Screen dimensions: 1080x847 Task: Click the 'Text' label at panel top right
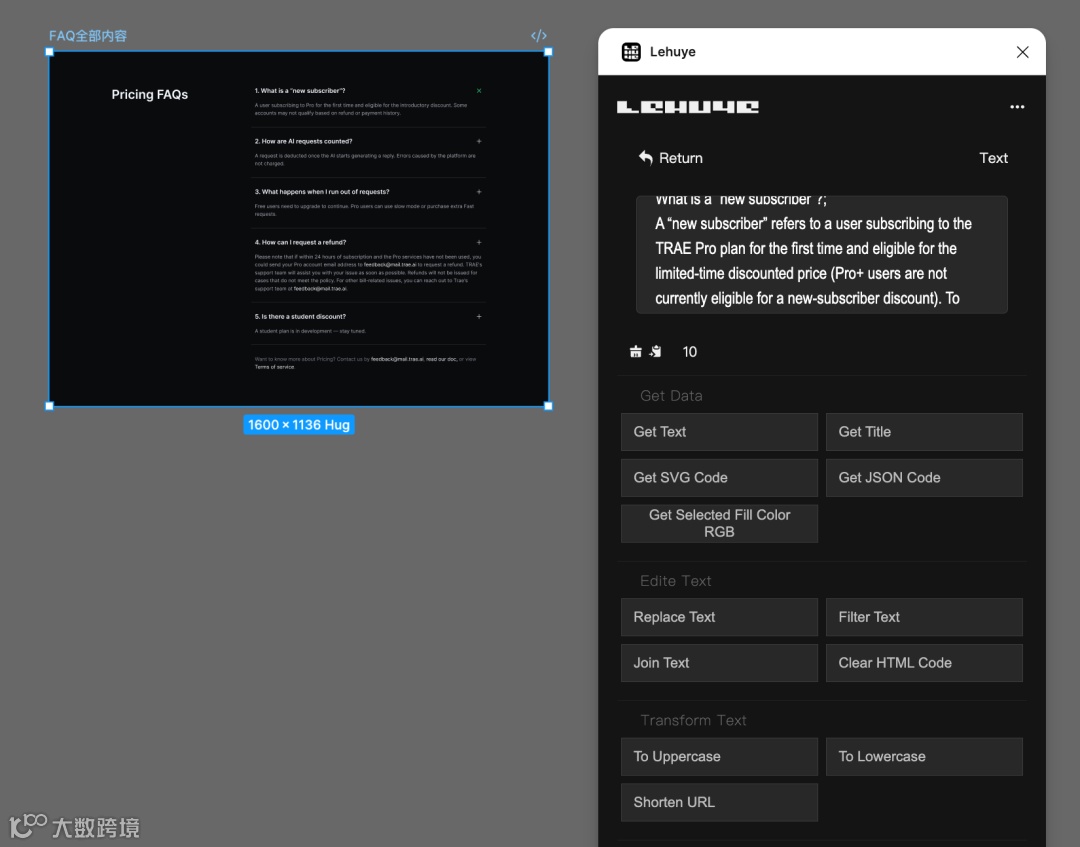click(x=993, y=158)
